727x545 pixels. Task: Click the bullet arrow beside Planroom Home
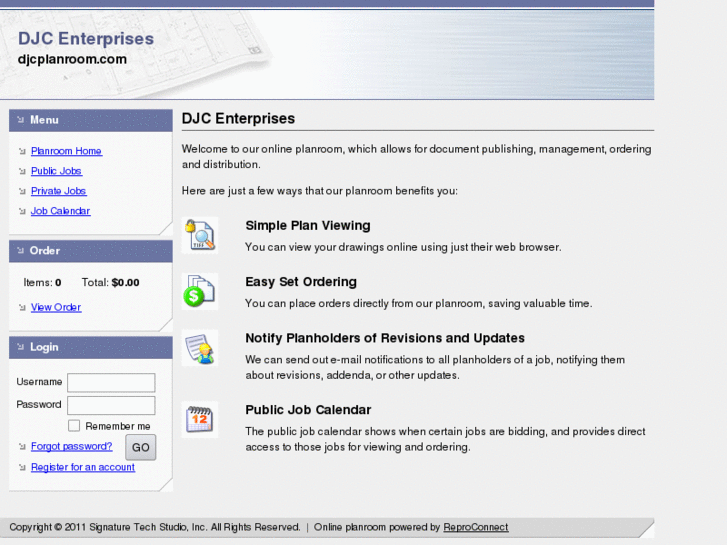pyautogui.click(x=22, y=151)
